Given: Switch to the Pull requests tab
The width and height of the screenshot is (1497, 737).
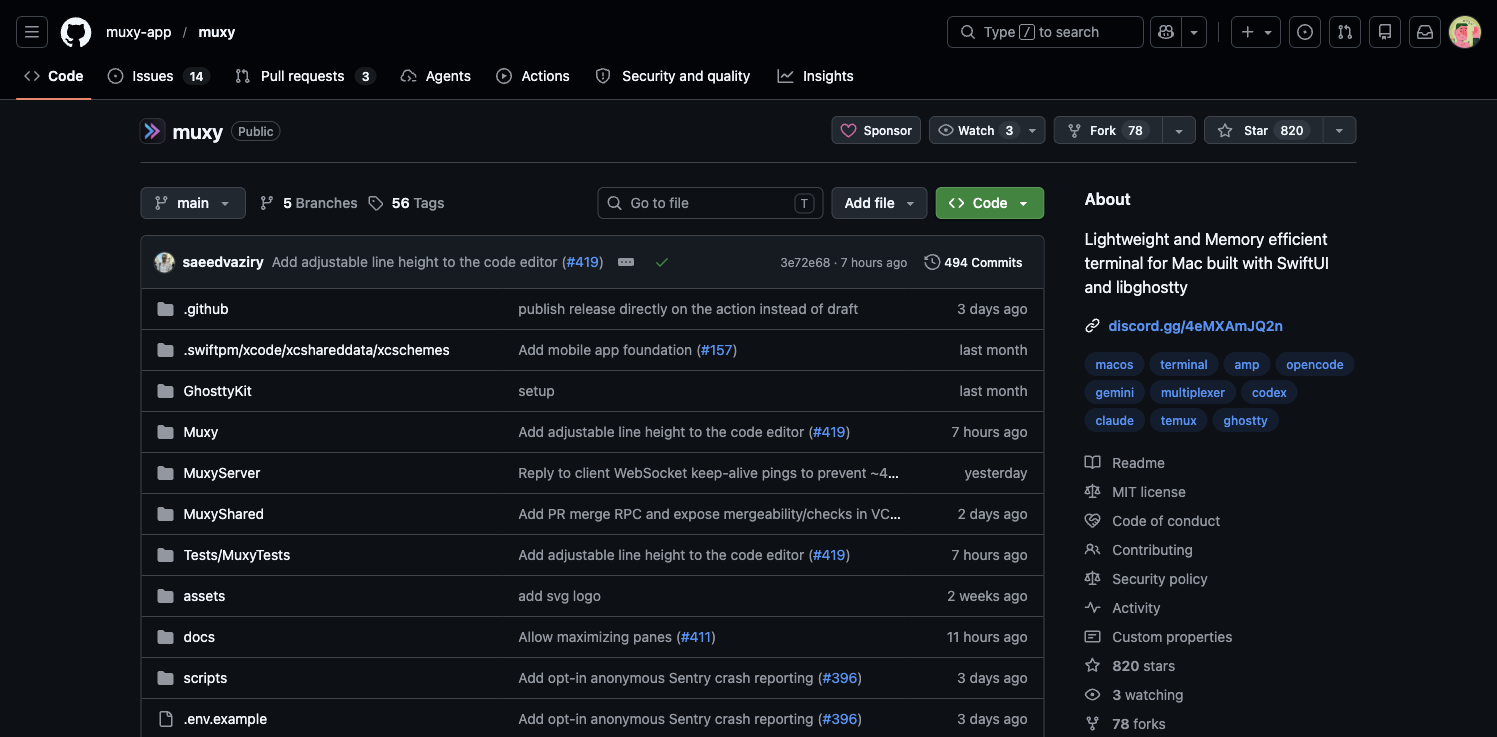Looking at the screenshot, I should pyautogui.click(x=304, y=76).
